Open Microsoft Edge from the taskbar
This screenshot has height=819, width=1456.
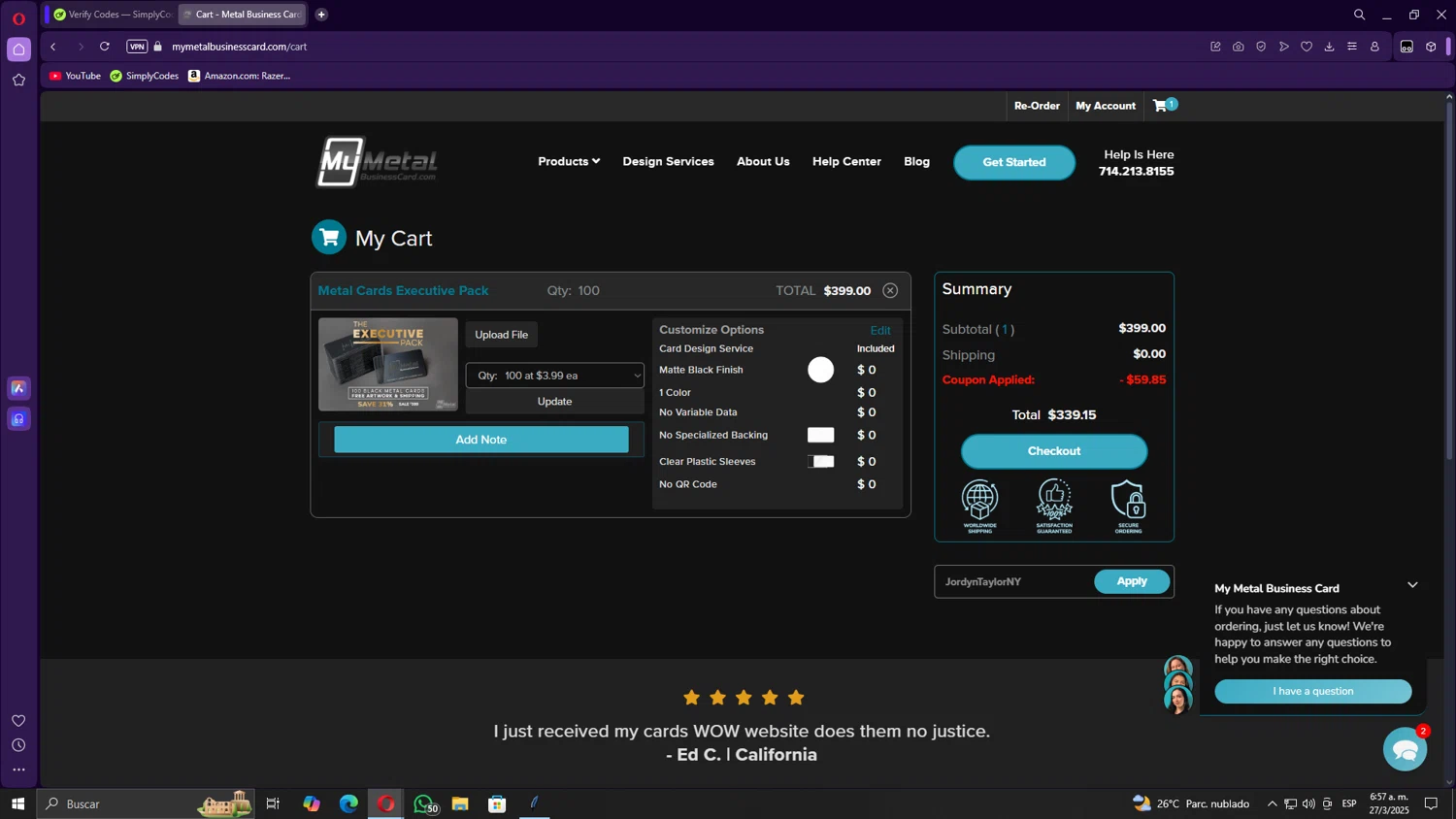(348, 803)
